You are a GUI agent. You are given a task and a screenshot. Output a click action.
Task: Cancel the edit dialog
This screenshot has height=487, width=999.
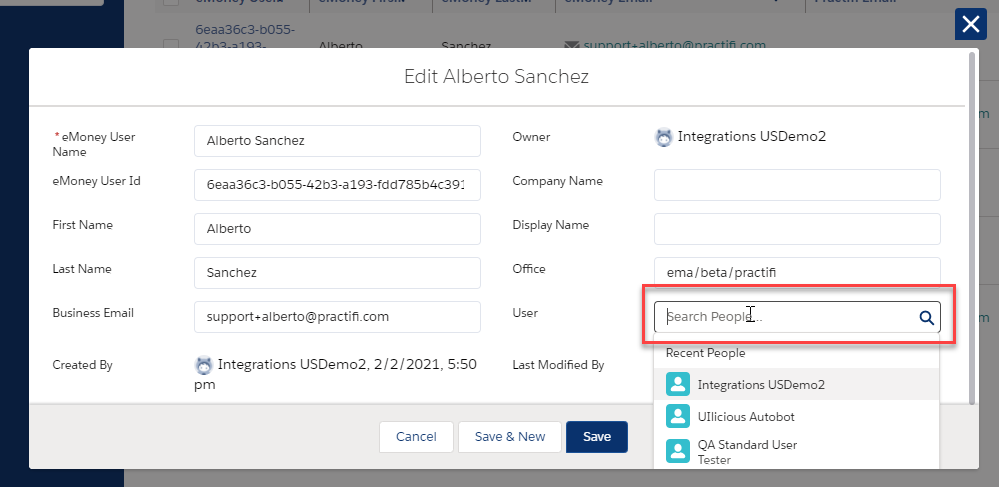tap(416, 437)
